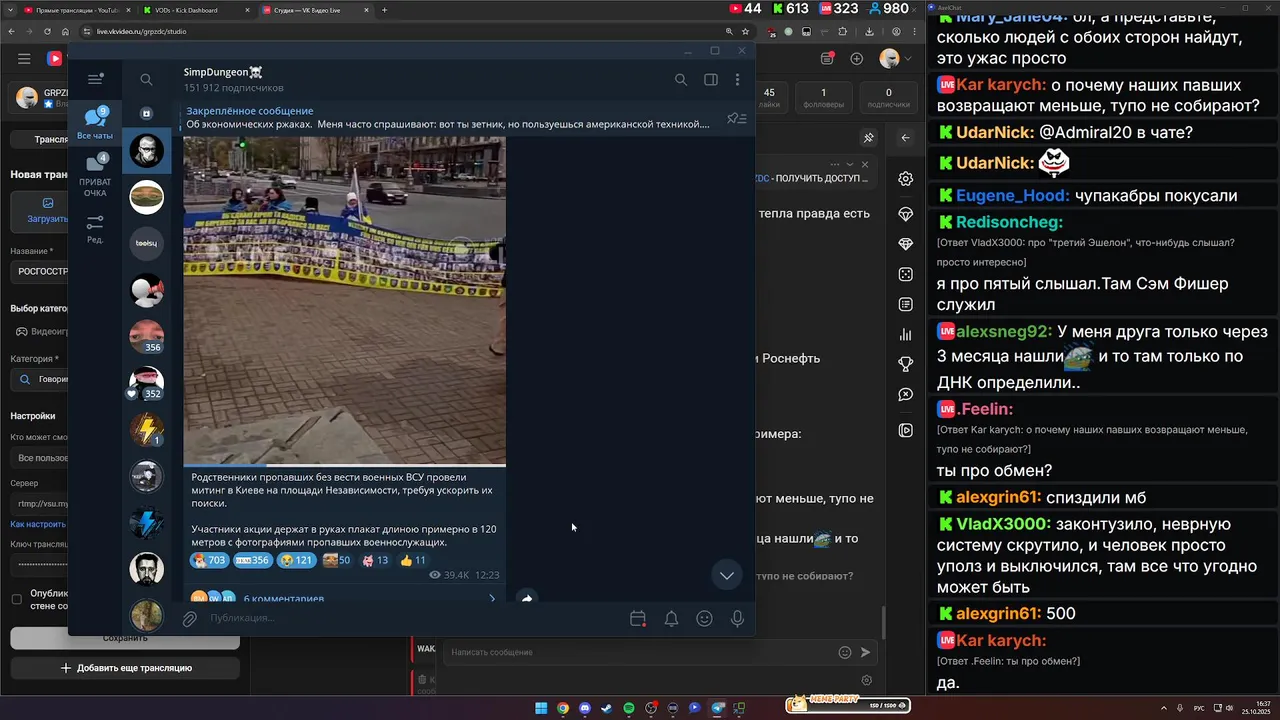Open the trophy icon in VK sidebar
This screenshot has width=1280, height=720.
905,364
